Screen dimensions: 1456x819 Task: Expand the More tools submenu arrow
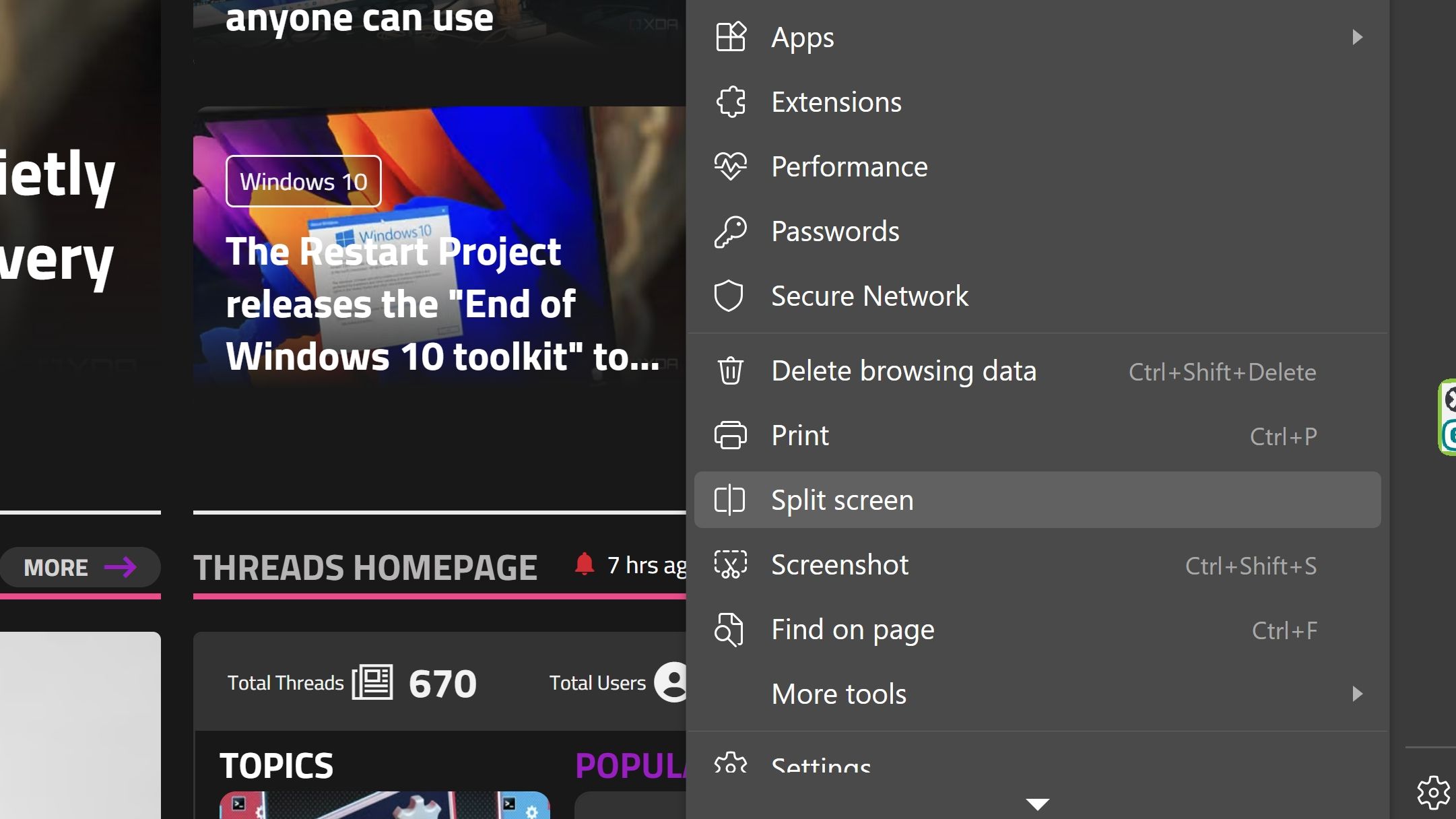click(1357, 694)
